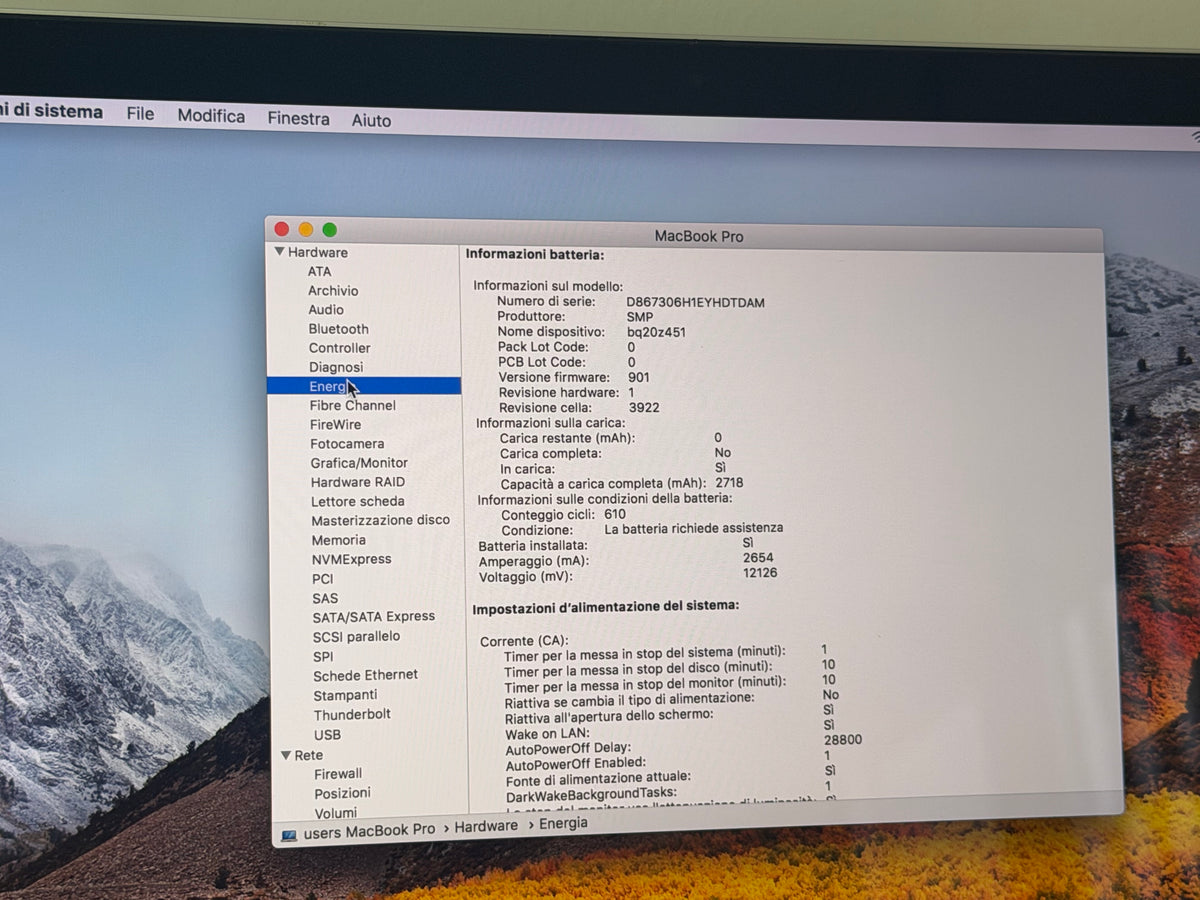This screenshot has height=900, width=1200.
Task: Click the red close window button
Action: tap(282, 229)
